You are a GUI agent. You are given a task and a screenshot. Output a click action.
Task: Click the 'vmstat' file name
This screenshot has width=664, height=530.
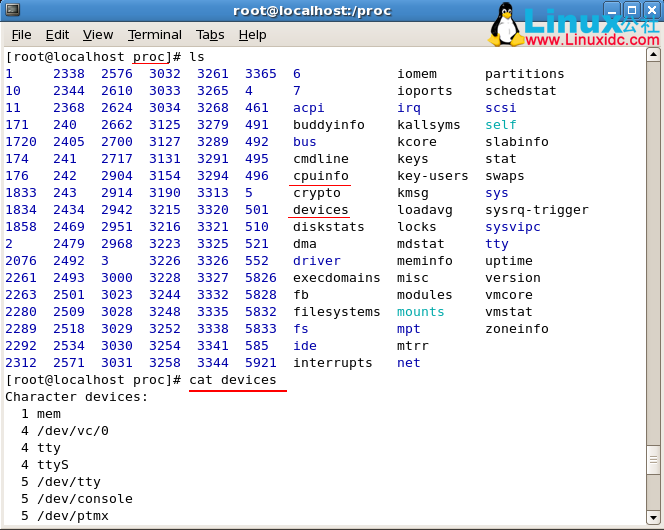[509, 312]
